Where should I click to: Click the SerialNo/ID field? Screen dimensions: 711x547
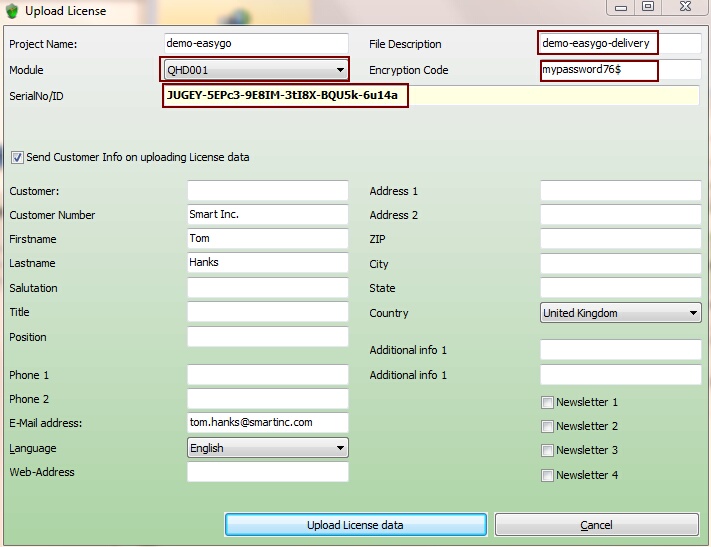(430, 96)
